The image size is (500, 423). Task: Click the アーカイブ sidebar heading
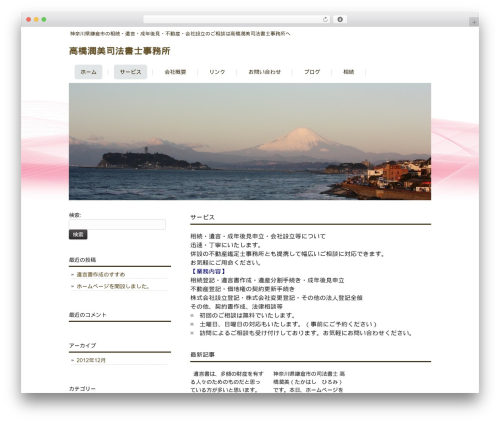click(82, 345)
